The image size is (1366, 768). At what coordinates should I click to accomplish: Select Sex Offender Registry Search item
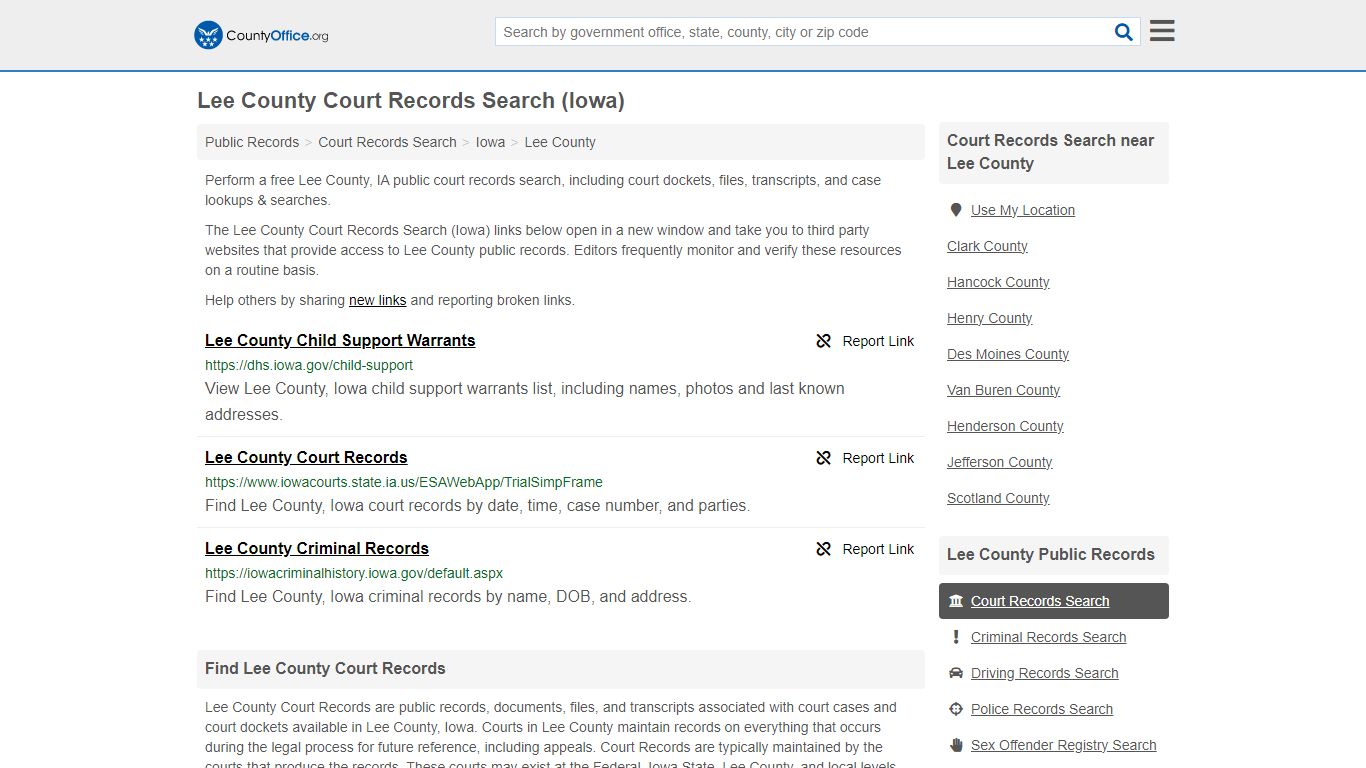[1063, 745]
